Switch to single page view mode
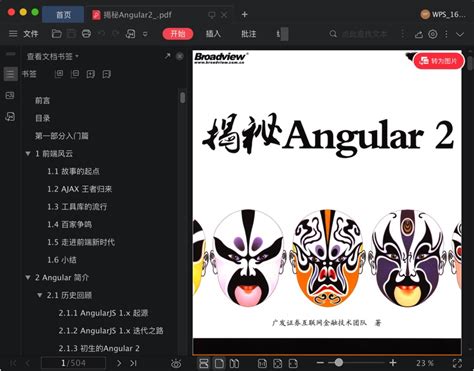The width and height of the screenshot is (474, 371). (219, 363)
